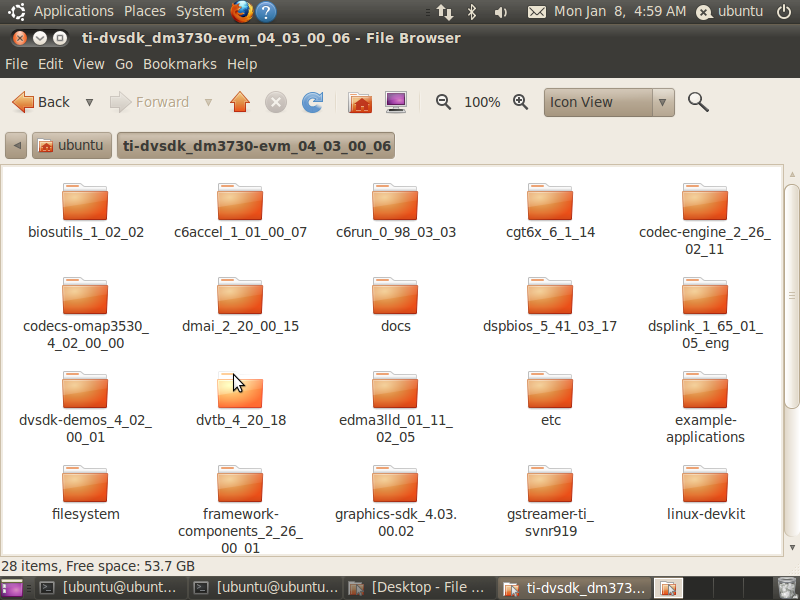Open the Computer toolbar icon
Viewport: 800px width, 600px height.
(x=396, y=102)
